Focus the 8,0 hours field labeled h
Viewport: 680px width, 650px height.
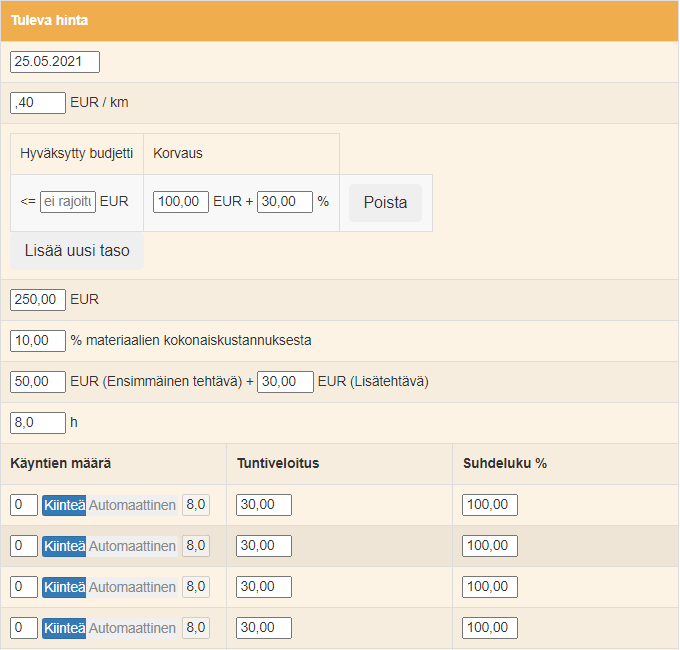38,423
